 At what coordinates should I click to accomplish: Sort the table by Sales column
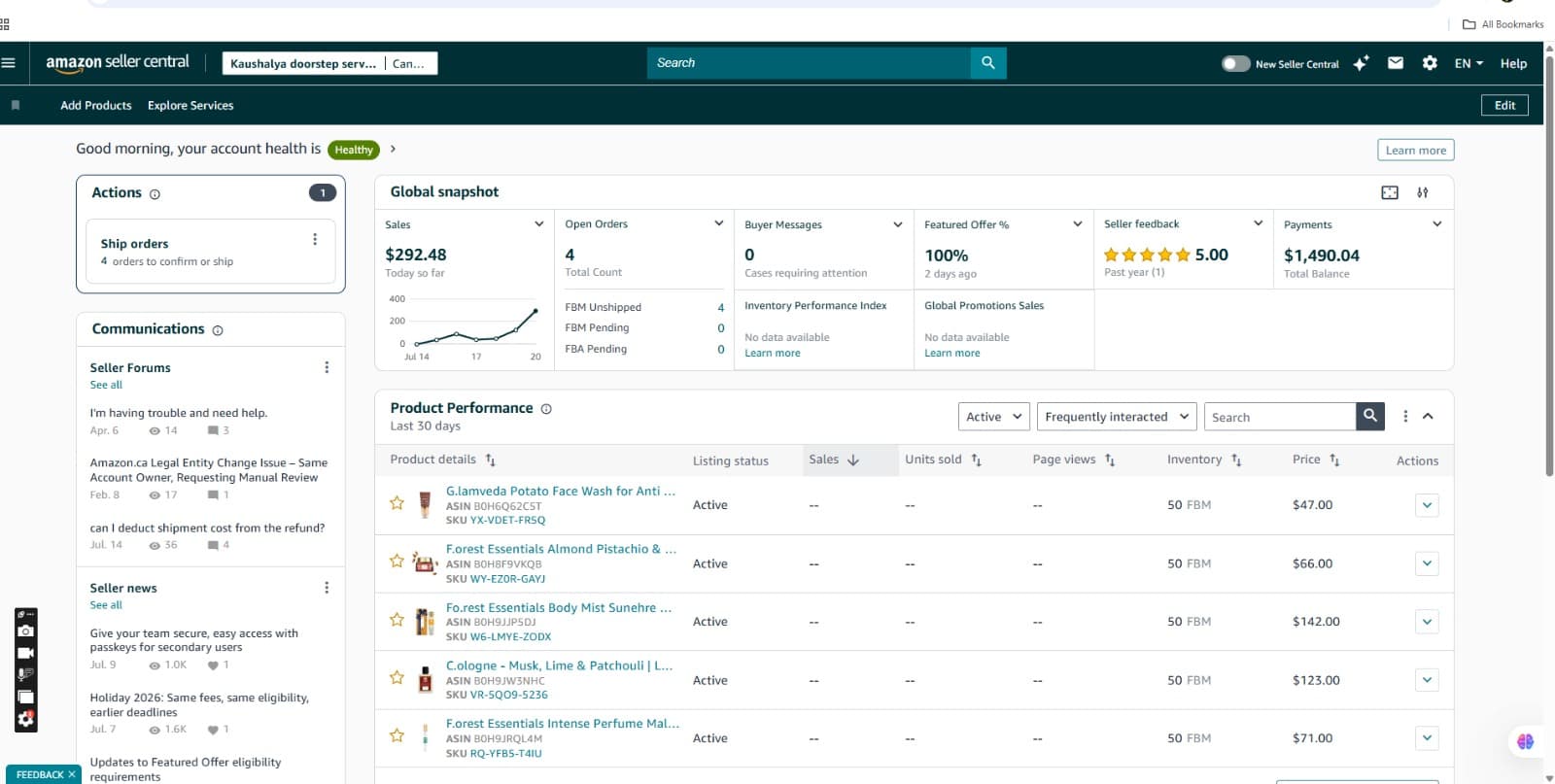click(834, 460)
